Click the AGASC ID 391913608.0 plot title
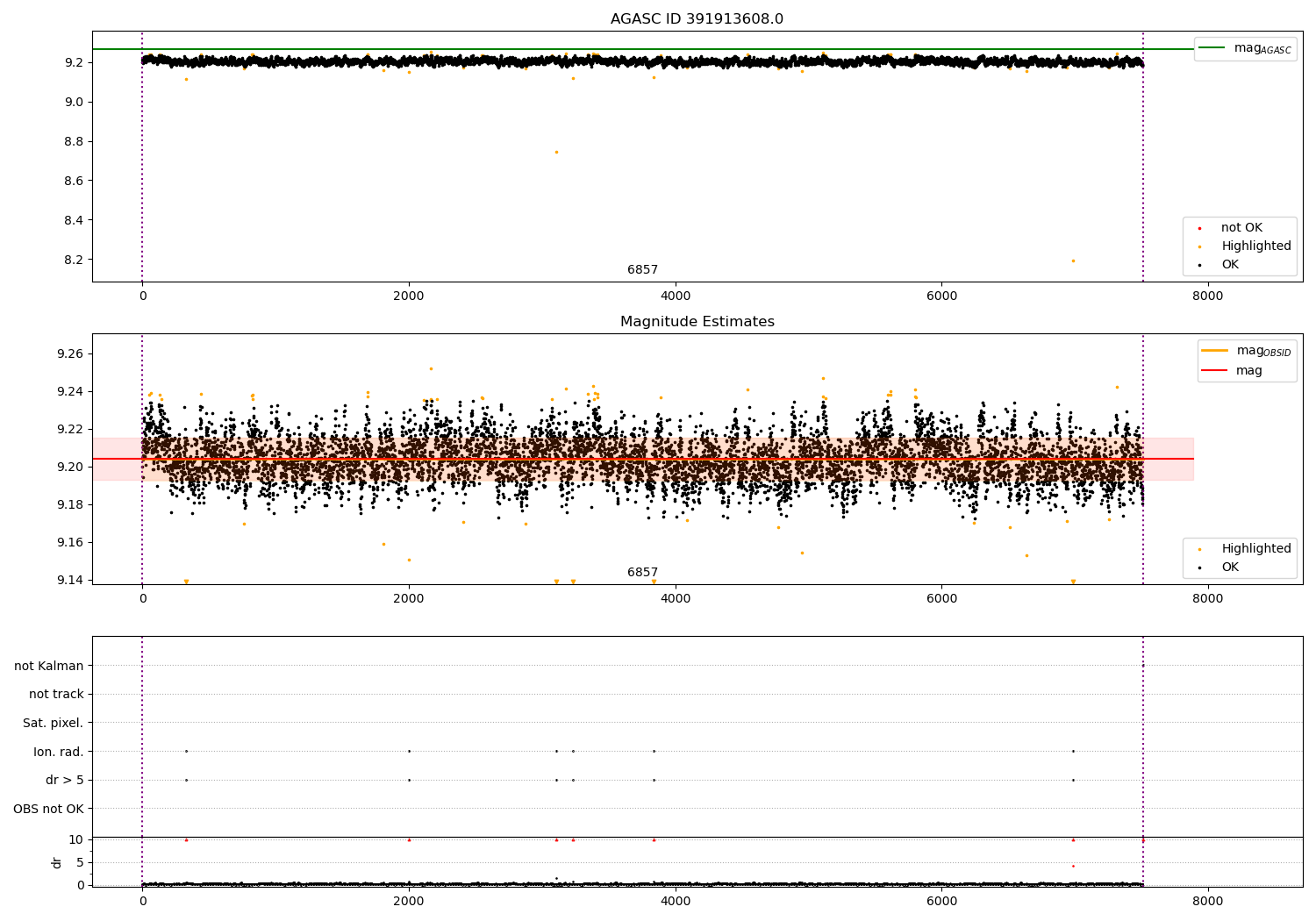The image size is (1316, 921). [697, 19]
